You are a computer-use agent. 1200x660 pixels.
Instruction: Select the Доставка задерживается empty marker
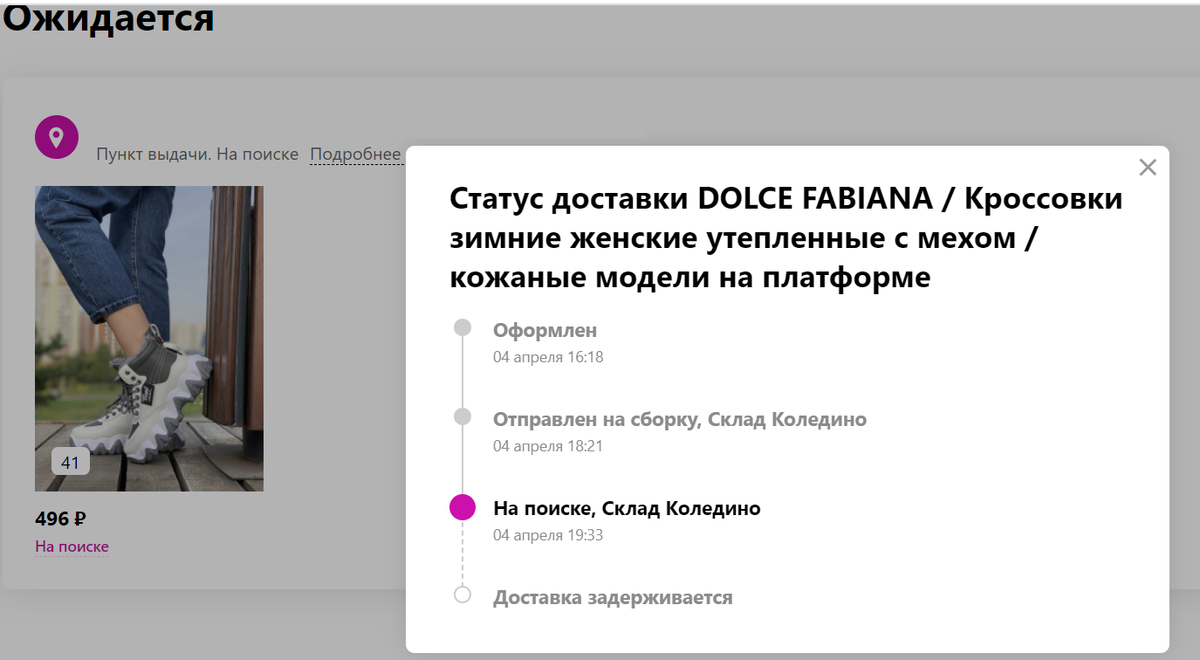tap(462, 595)
